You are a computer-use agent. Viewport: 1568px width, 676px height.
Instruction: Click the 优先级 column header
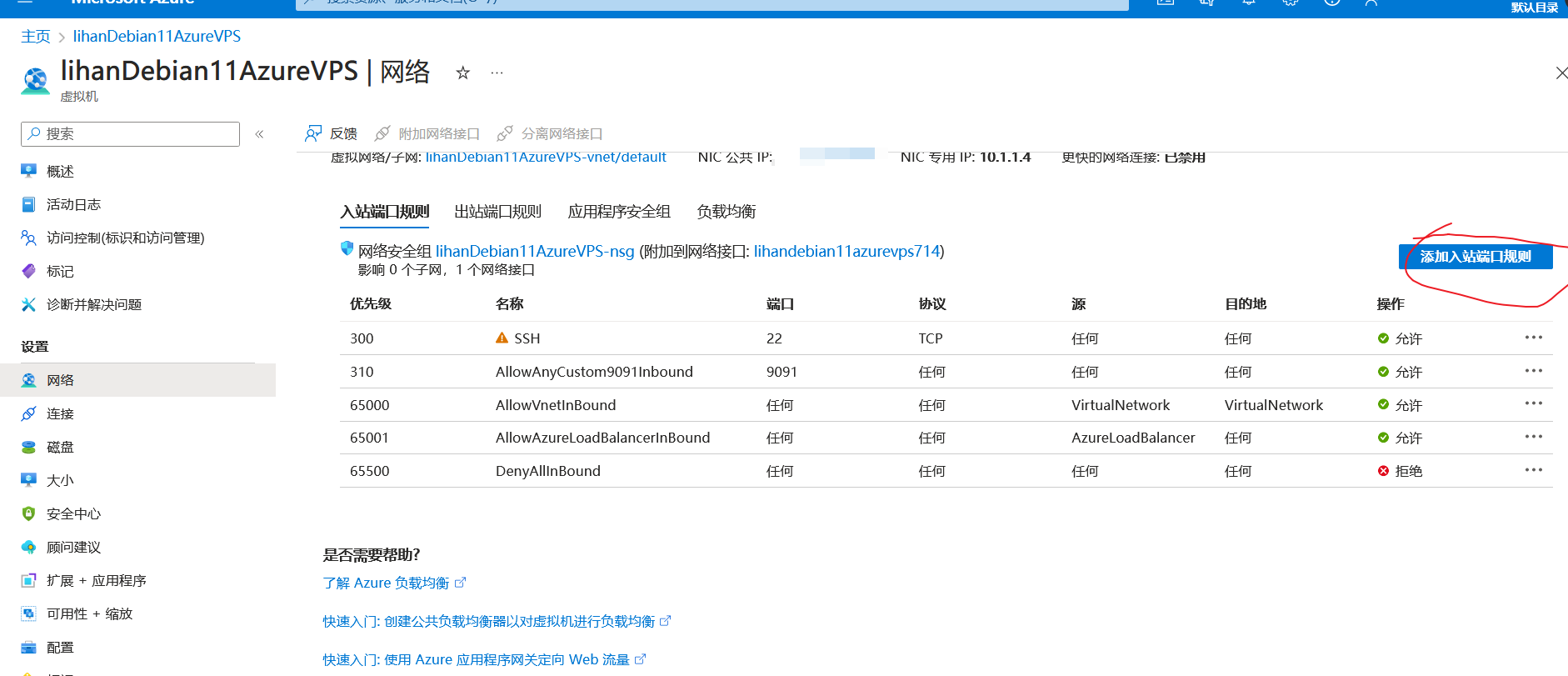(371, 304)
